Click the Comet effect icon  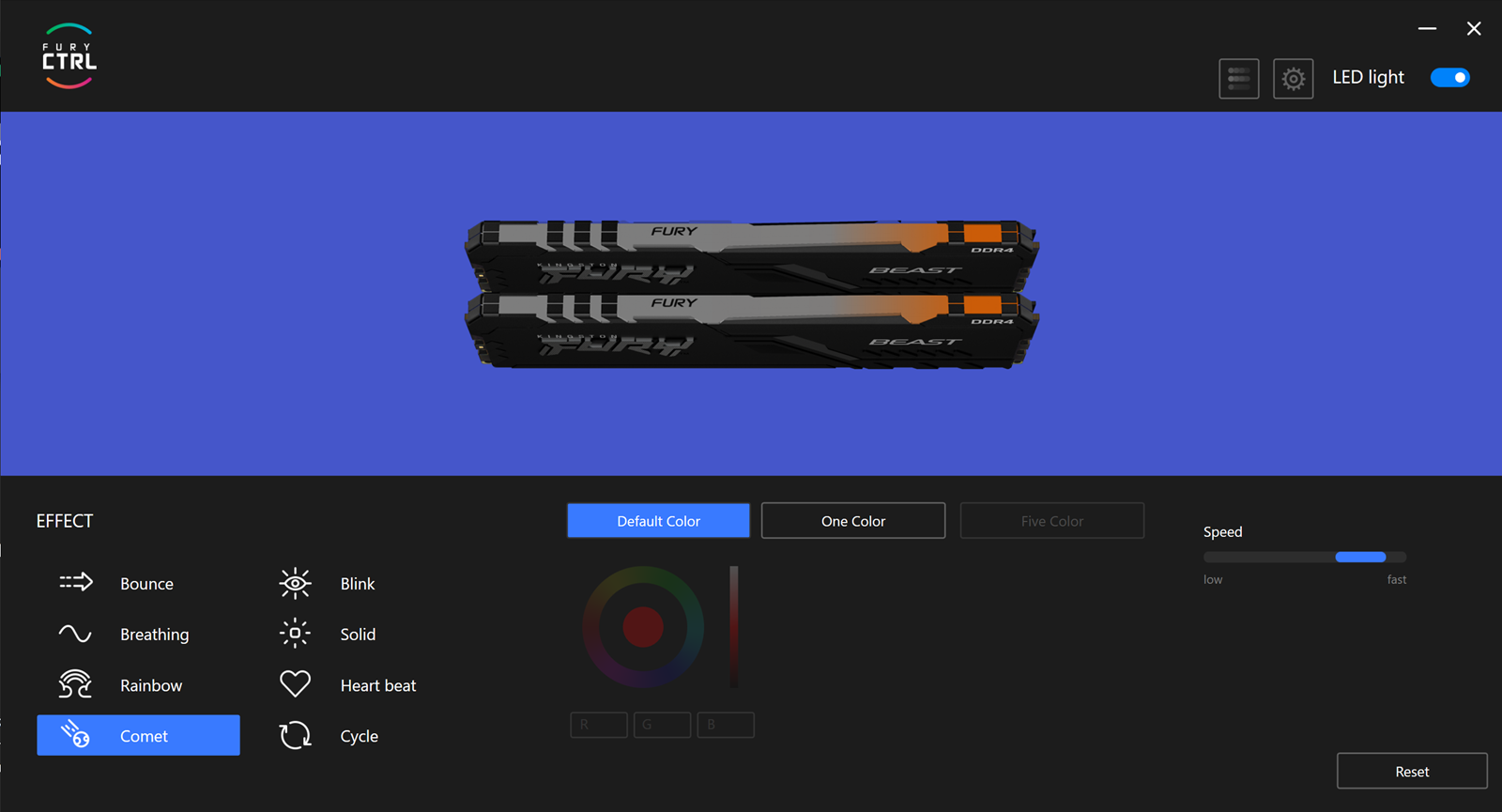click(x=75, y=735)
